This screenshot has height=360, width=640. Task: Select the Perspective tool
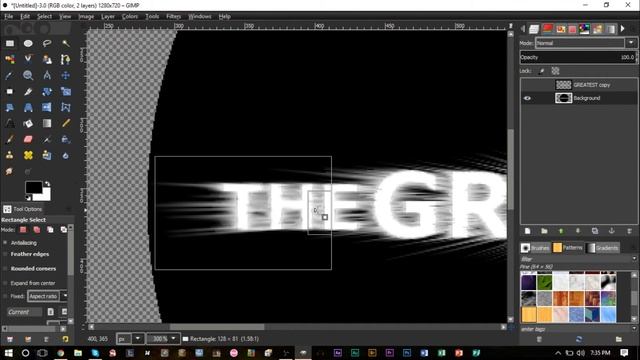(28, 107)
